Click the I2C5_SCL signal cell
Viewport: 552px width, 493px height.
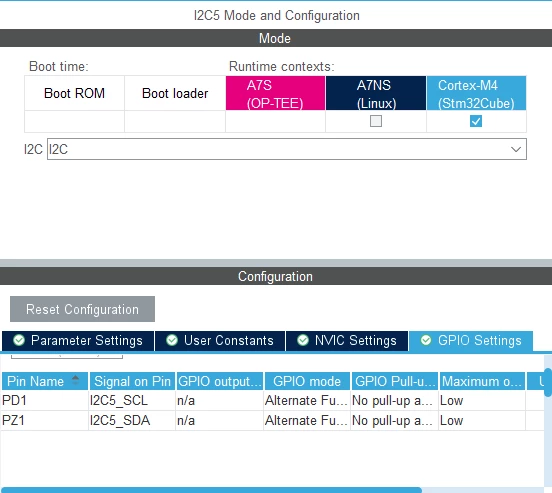coord(132,400)
